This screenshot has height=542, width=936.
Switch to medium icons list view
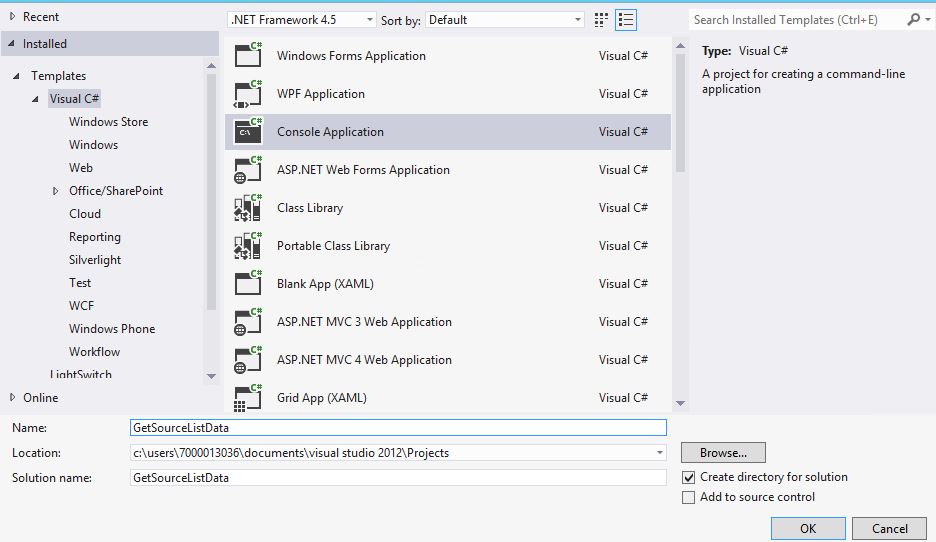pos(627,19)
